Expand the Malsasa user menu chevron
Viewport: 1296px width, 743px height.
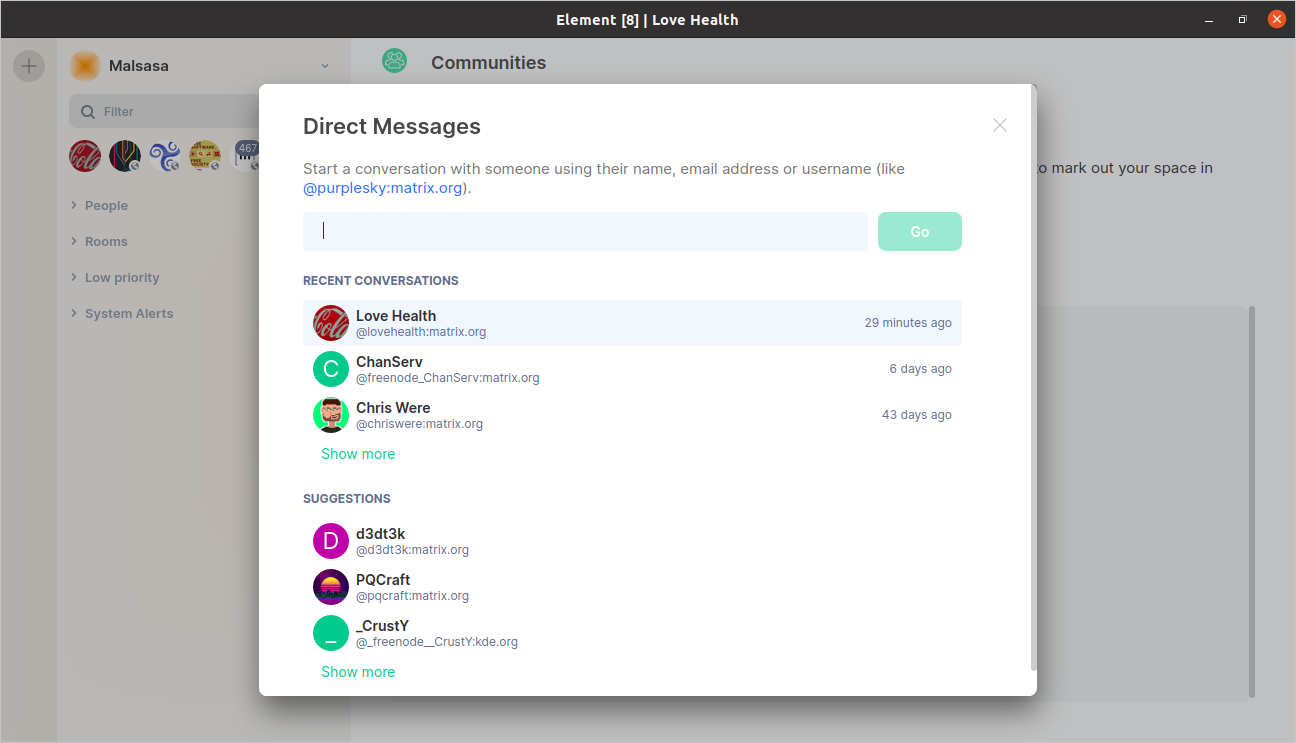(x=325, y=66)
